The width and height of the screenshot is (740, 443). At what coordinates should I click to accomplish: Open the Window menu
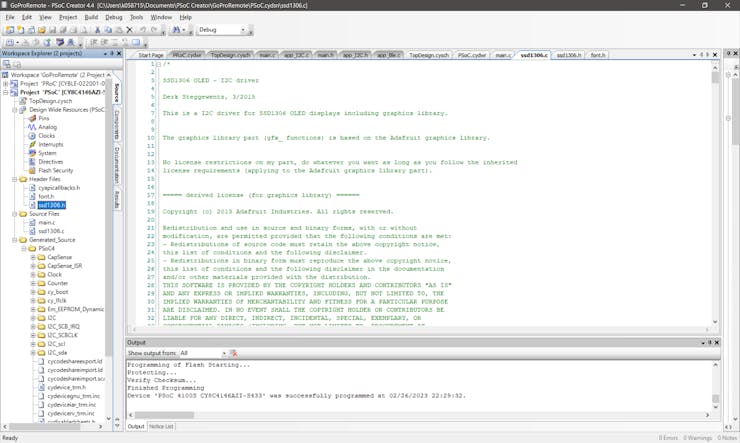(161, 17)
